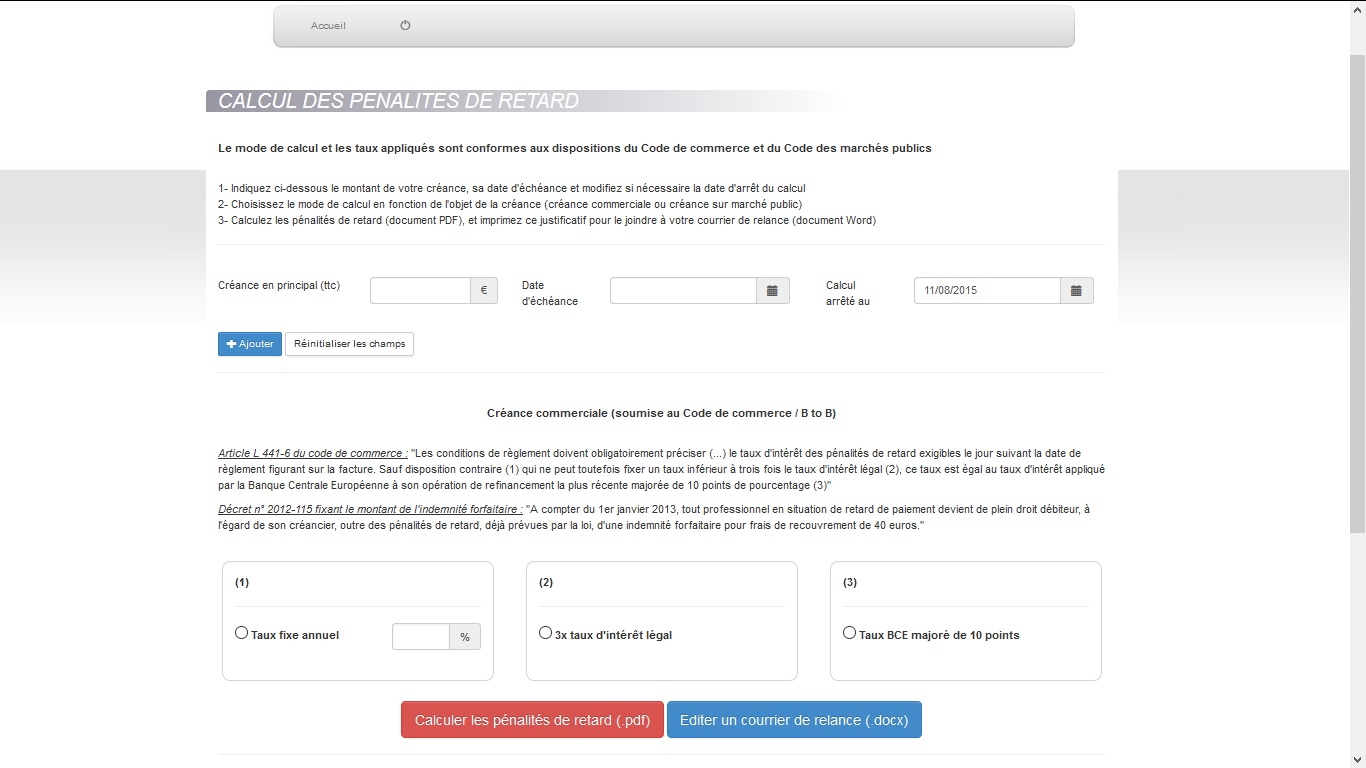Select Taux BCE majoré de 10 points
1366x768 pixels.
pos(849,633)
